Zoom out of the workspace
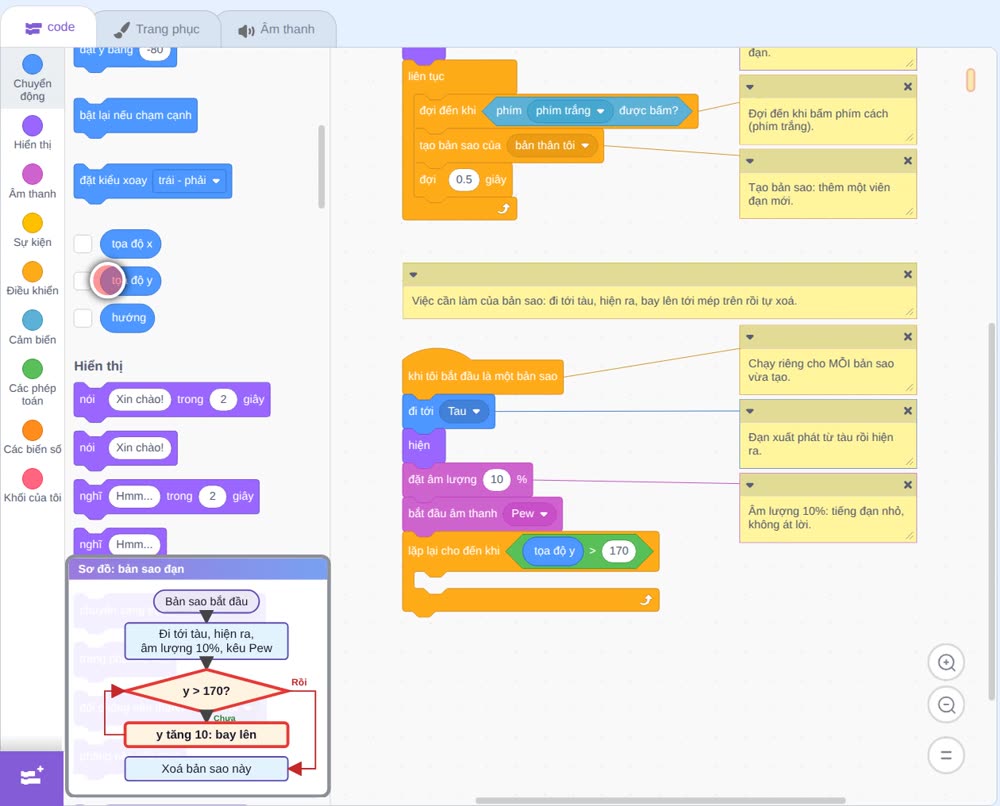 (x=946, y=705)
